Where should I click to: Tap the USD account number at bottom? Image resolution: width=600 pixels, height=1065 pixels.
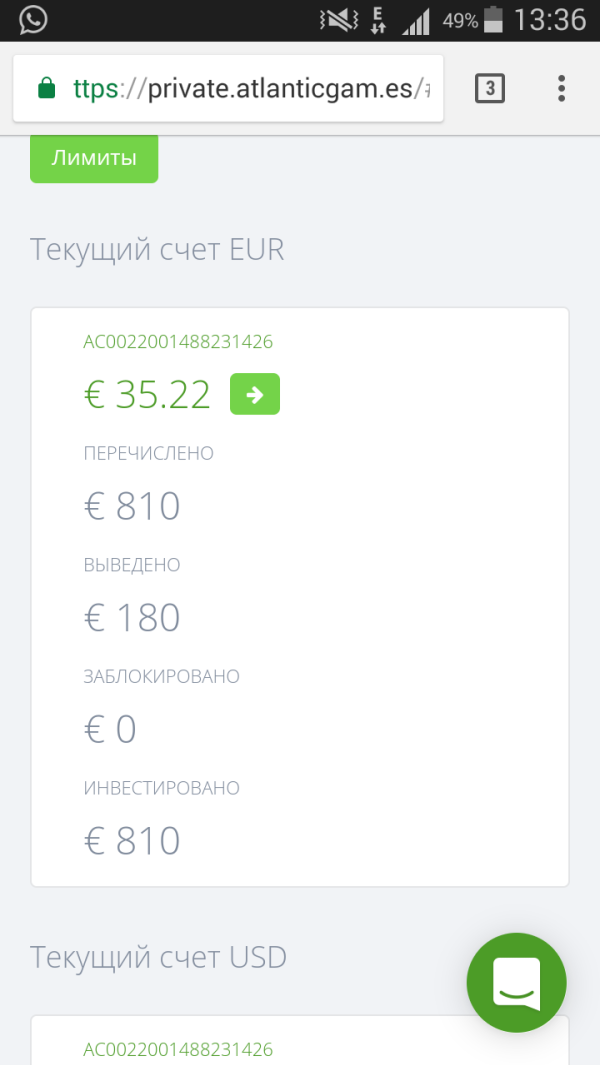pyautogui.click(x=178, y=1049)
